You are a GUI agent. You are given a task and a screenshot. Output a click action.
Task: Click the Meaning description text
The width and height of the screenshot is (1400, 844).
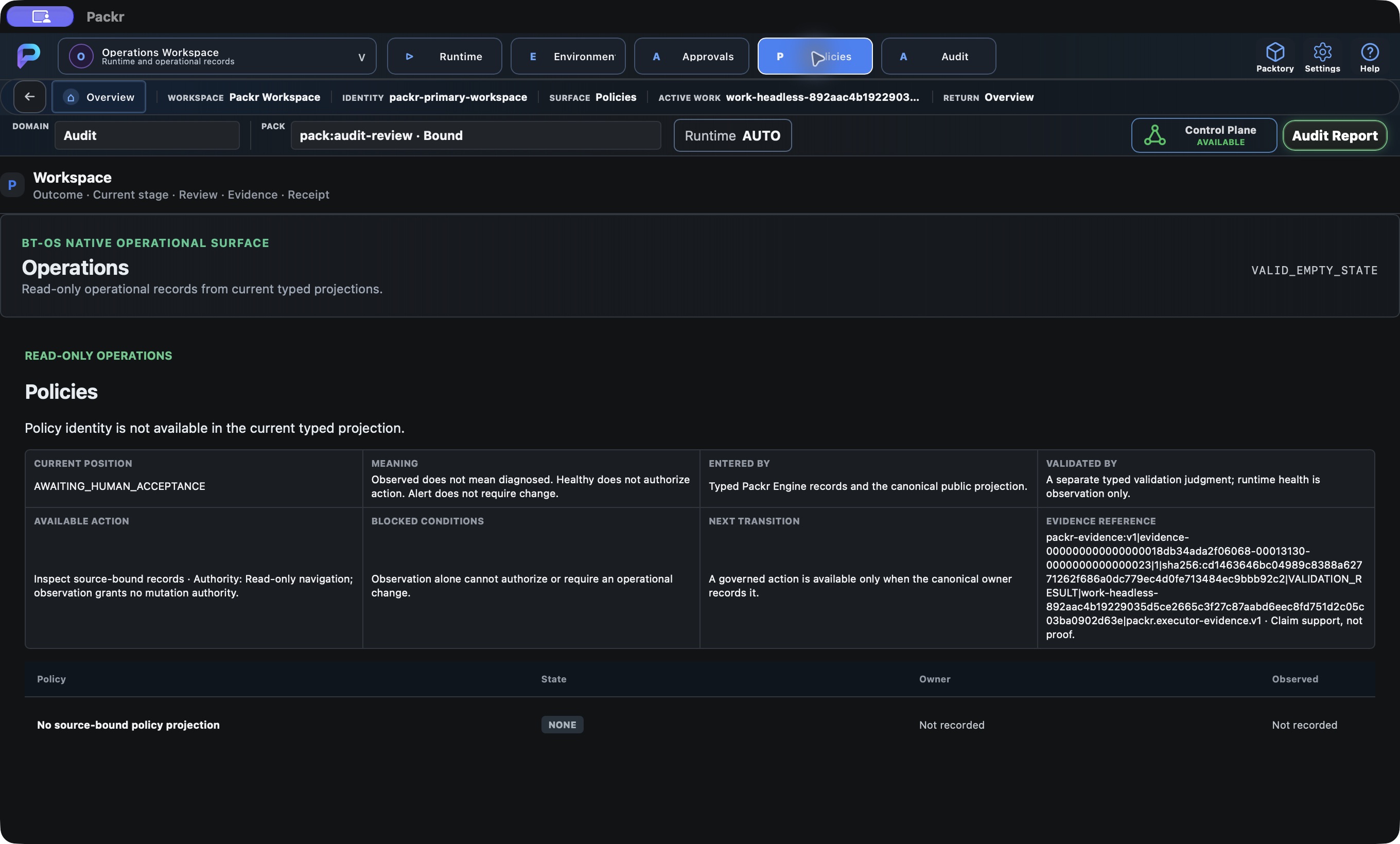530,486
